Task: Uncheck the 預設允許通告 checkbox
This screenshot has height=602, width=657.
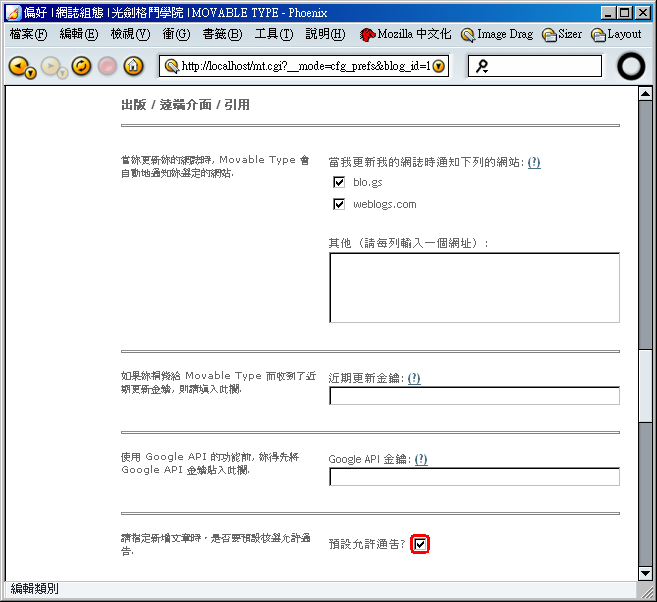Action: click(420, 544)
